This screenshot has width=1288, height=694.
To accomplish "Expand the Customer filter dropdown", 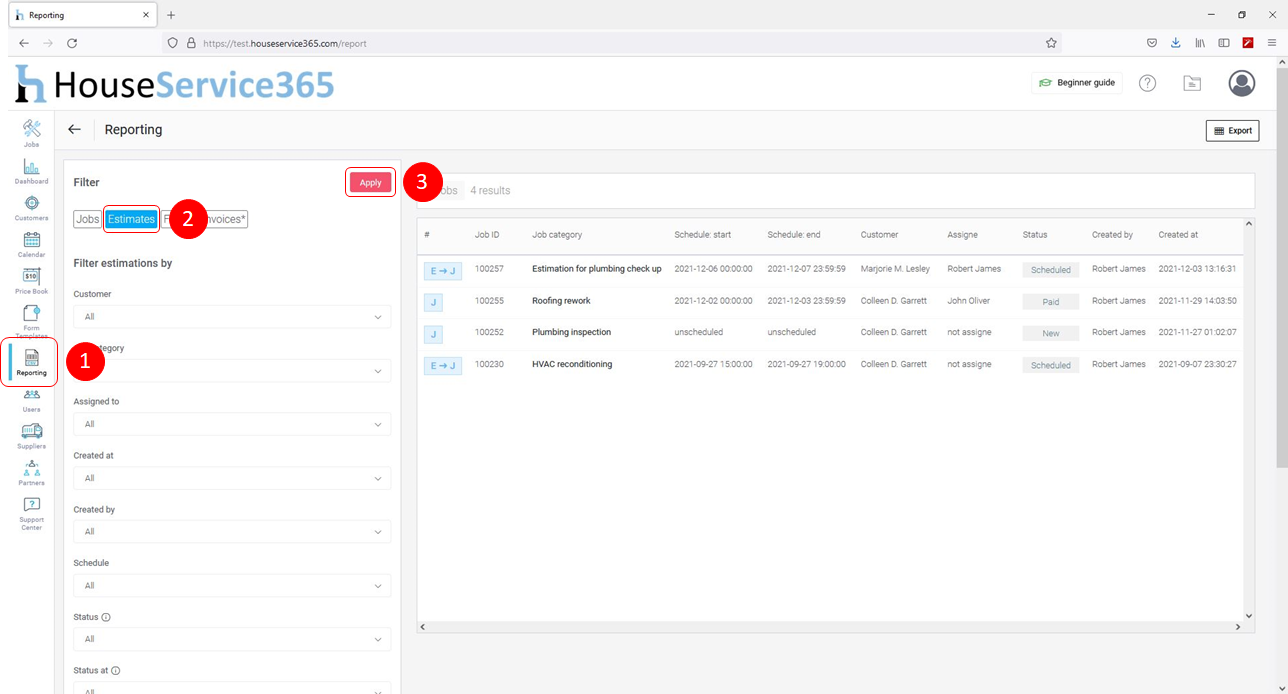I will pyautogui.click(x=232, y=317).
